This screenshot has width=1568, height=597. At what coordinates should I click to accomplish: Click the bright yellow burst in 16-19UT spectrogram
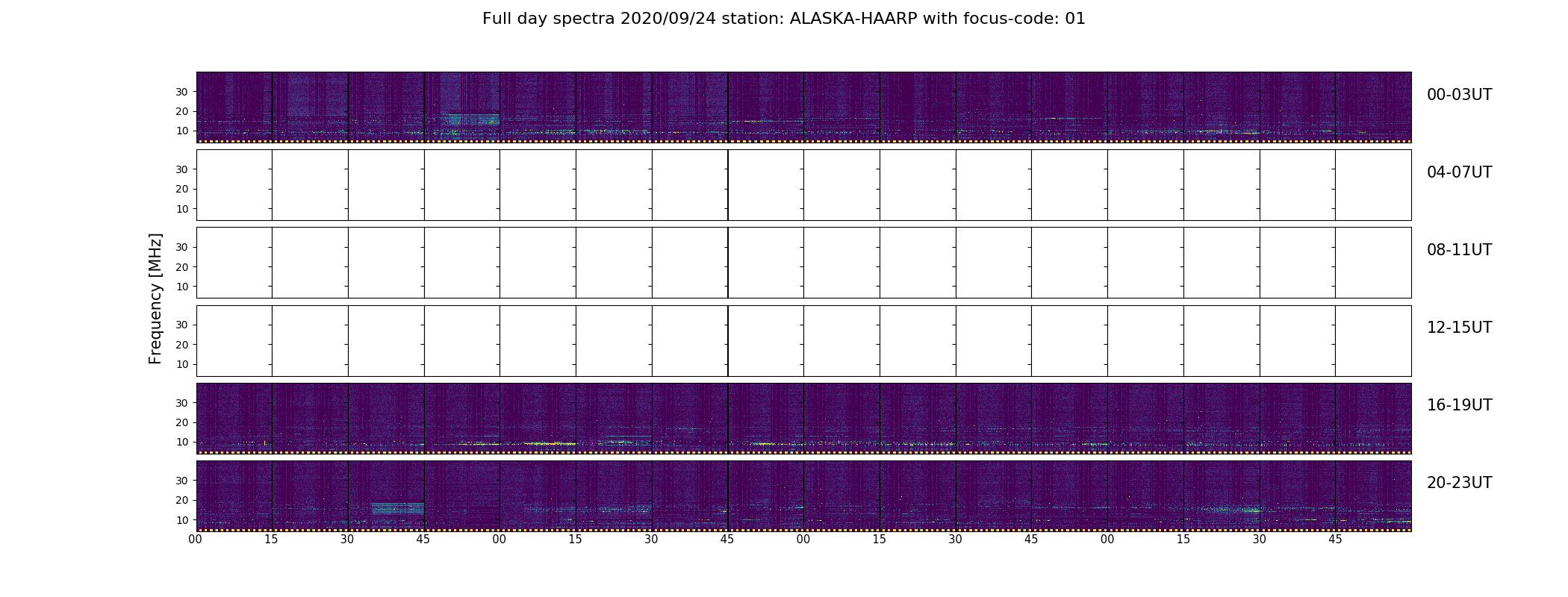(549, 443)
